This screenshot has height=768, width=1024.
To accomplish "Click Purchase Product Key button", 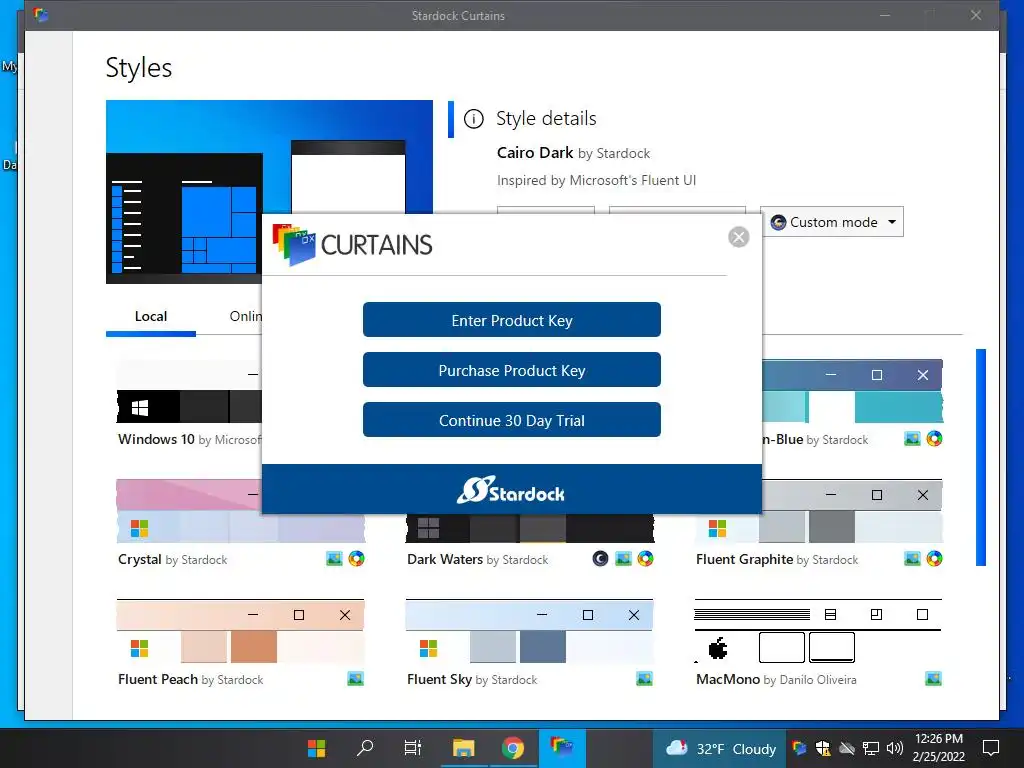I will click(x=511, y=370).
